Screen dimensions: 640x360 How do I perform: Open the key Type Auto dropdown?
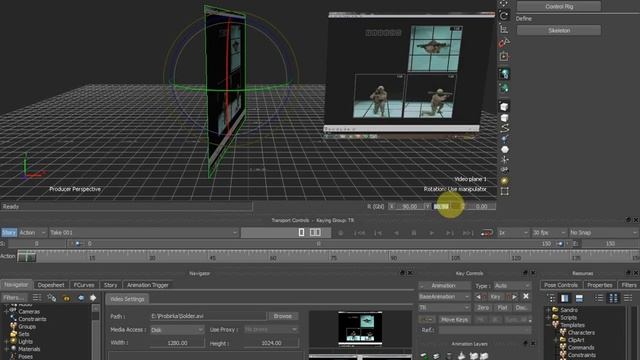click(512, 286)
